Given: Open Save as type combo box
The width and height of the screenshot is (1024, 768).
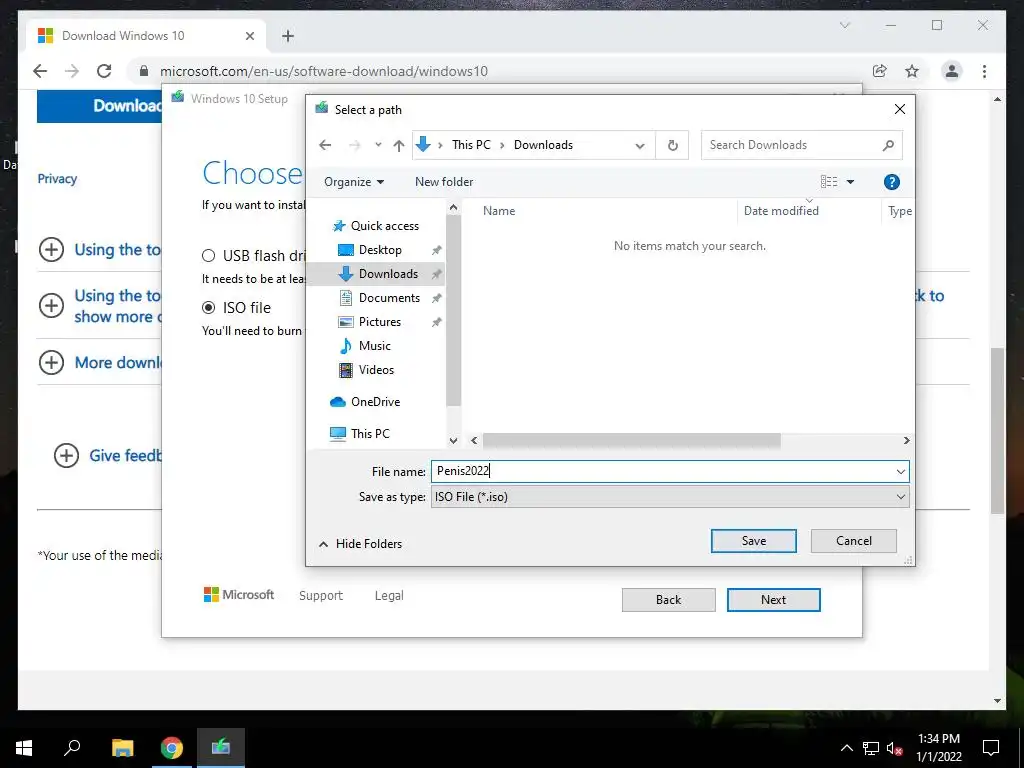Looking at the screenshot, I should coord(669,497).
